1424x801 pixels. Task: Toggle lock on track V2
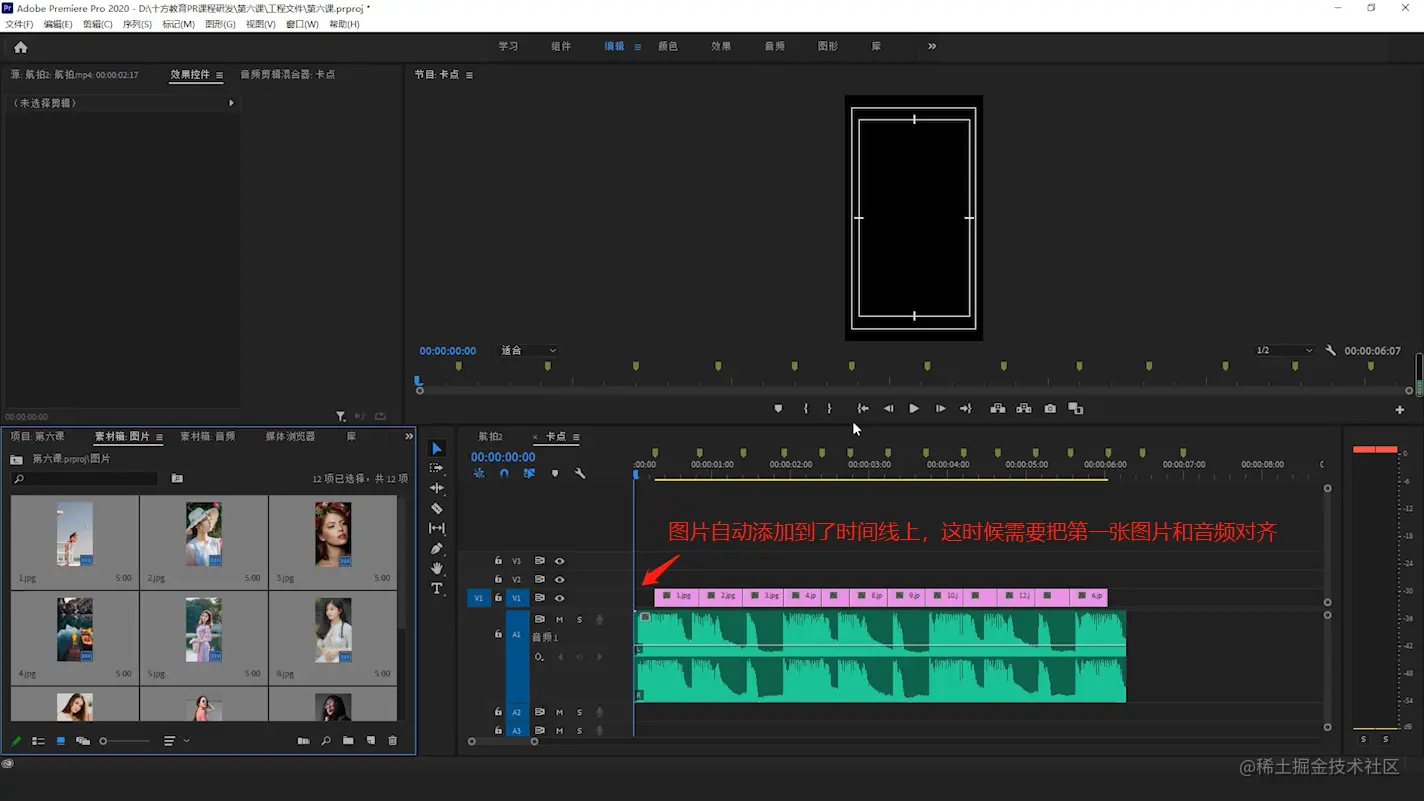(498, 579)
